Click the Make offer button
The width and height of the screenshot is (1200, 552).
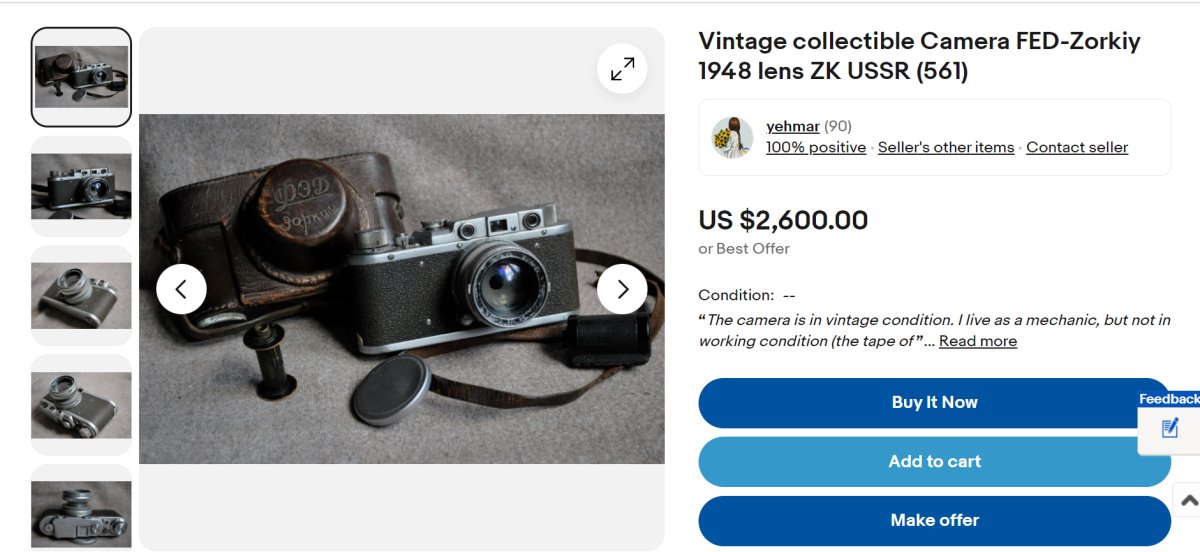934,520
